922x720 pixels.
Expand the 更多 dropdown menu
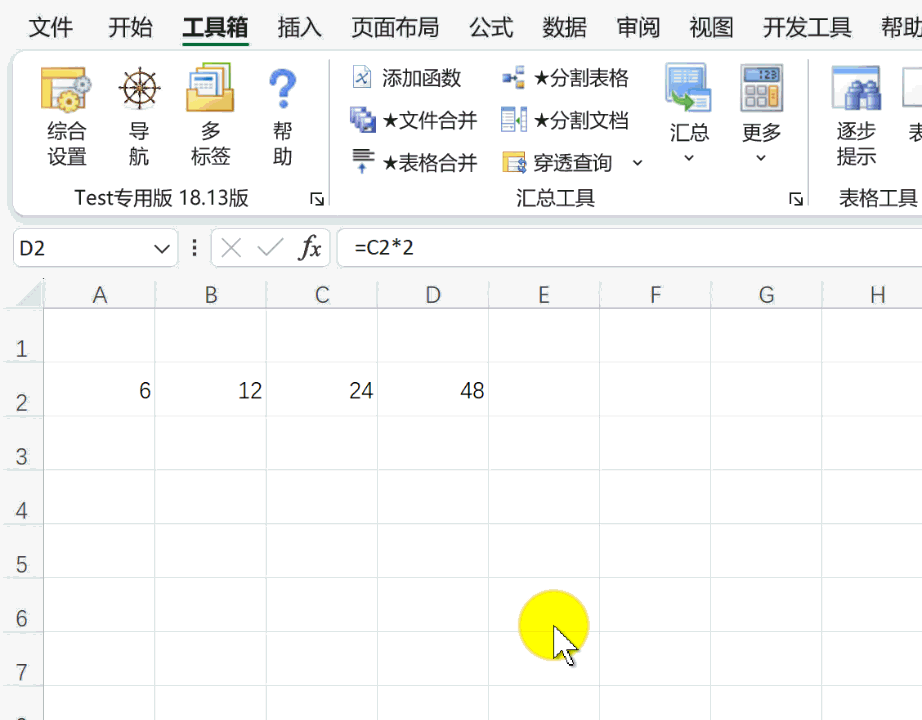[x=761, y=114]
